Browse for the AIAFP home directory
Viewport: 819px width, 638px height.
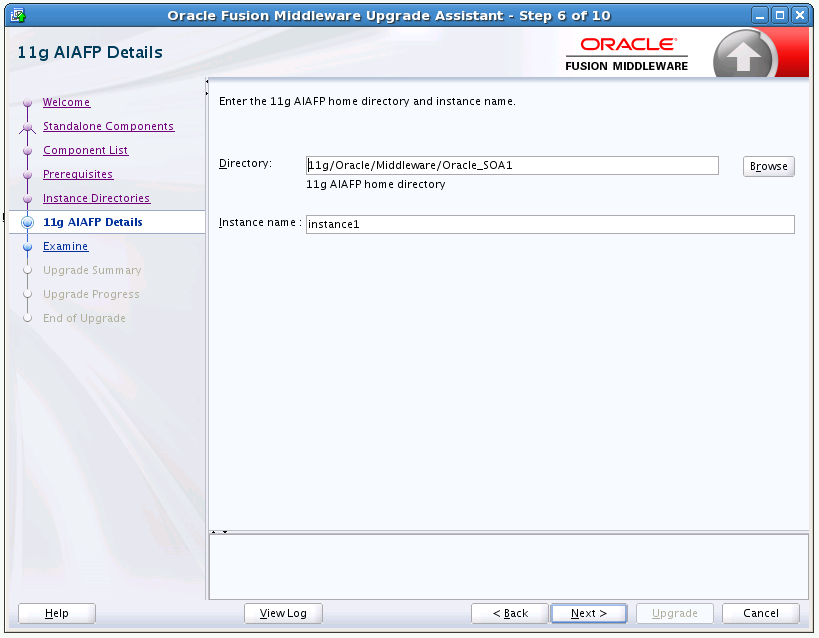point(769,167)
